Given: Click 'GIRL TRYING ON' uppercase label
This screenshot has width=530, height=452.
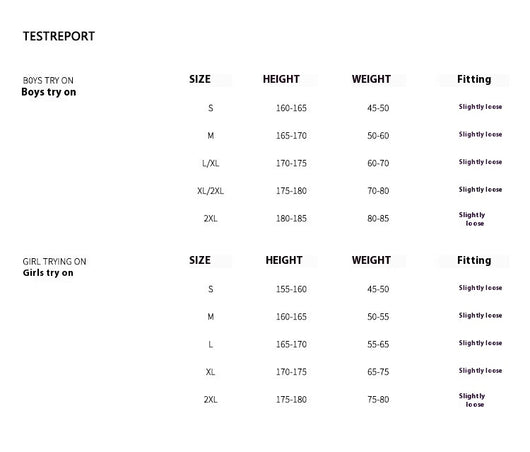Looking at the screenshot, I should point(54,262).
